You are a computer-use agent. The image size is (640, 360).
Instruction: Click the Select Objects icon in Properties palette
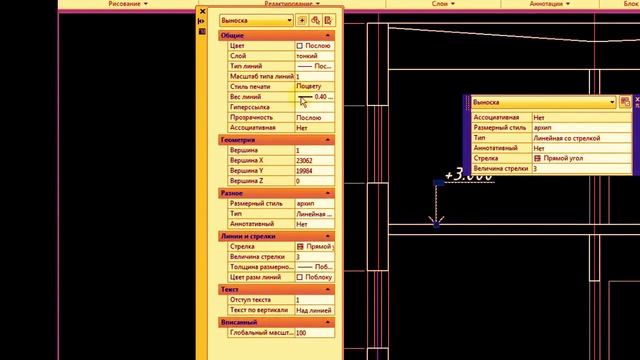coord(315,20)
